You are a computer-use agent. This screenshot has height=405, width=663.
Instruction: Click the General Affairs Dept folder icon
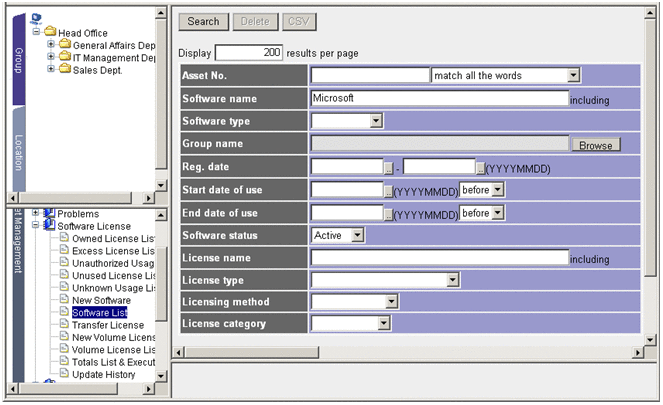(65, 44)
